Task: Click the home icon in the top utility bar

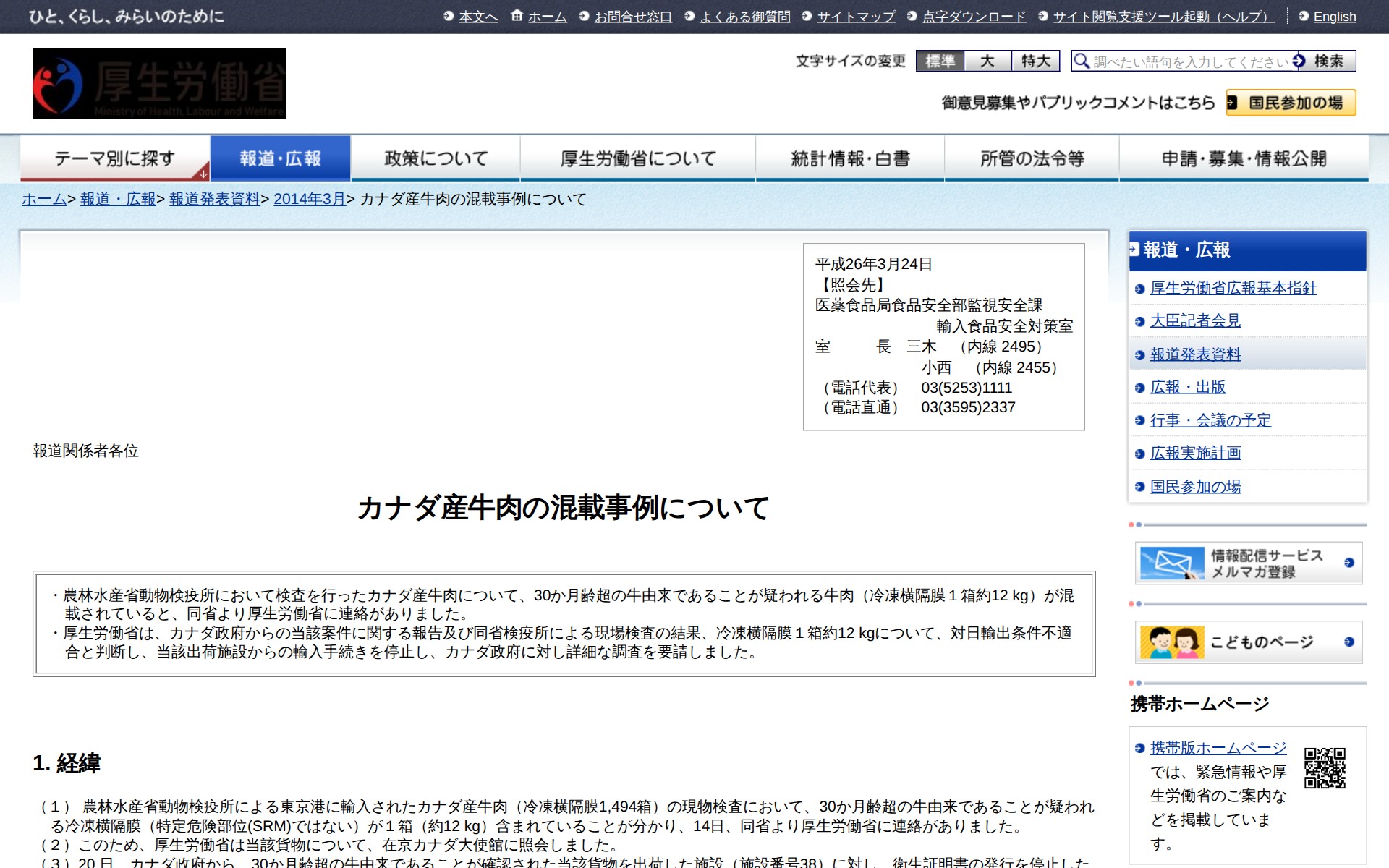Action: (x=515, y=15)
